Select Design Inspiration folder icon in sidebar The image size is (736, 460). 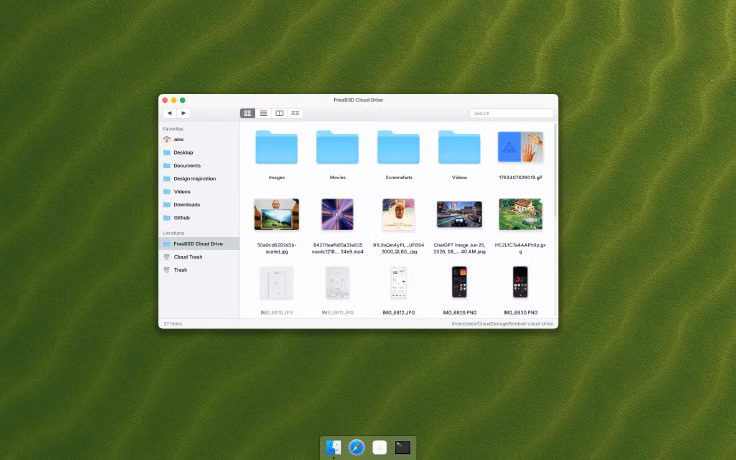point(167,179)
